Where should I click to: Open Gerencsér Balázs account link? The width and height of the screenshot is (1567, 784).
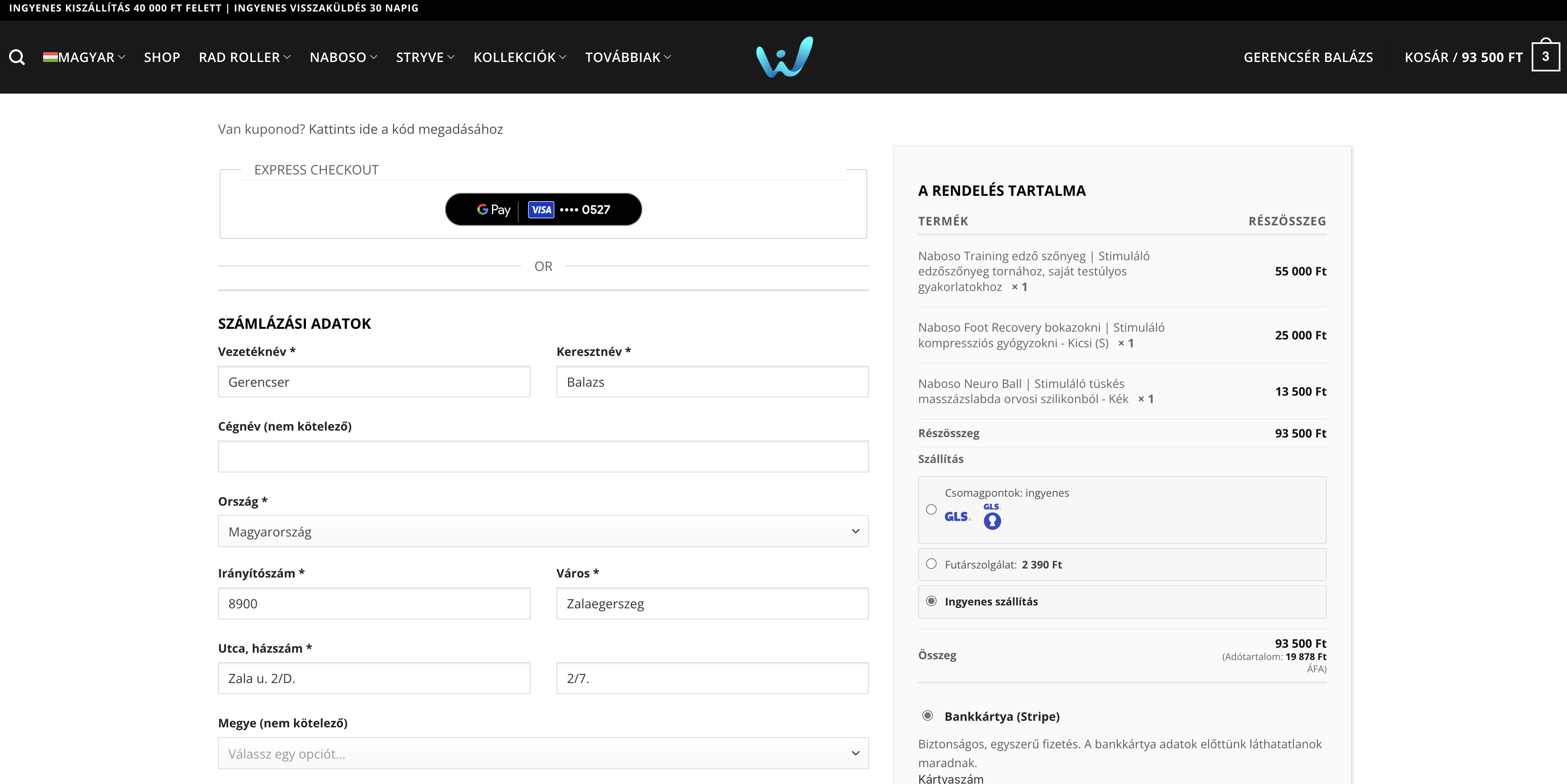pos(1308,57)
